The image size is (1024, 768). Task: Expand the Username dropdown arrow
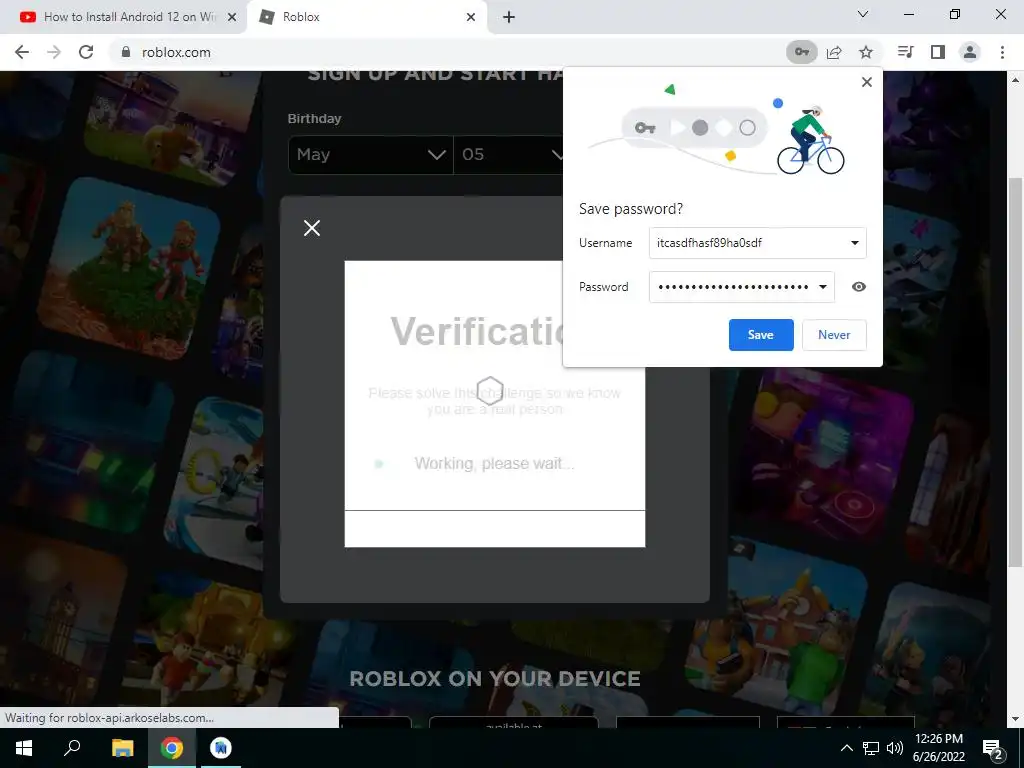tap(854, 243)
